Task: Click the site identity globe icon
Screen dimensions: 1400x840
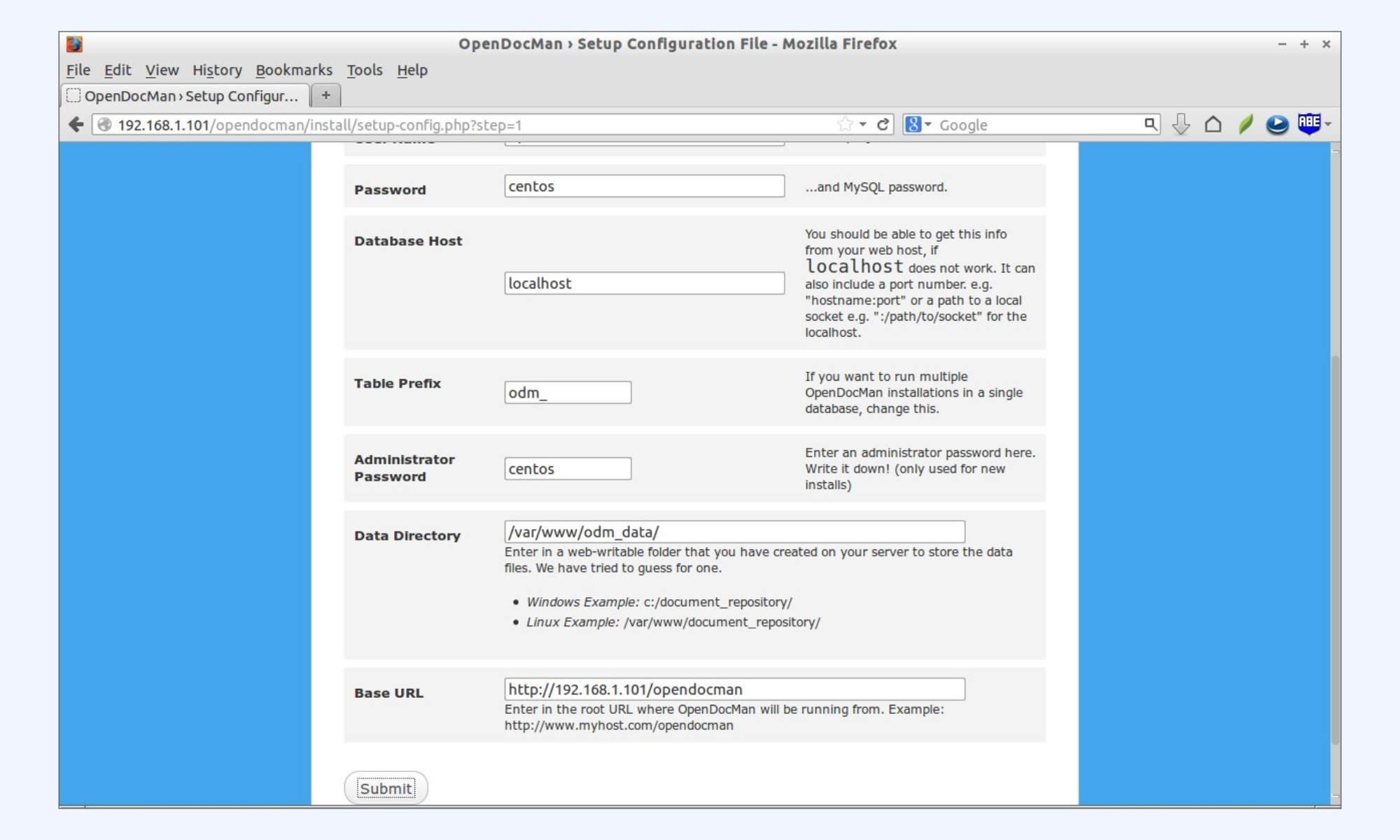Action: [104, 125]
